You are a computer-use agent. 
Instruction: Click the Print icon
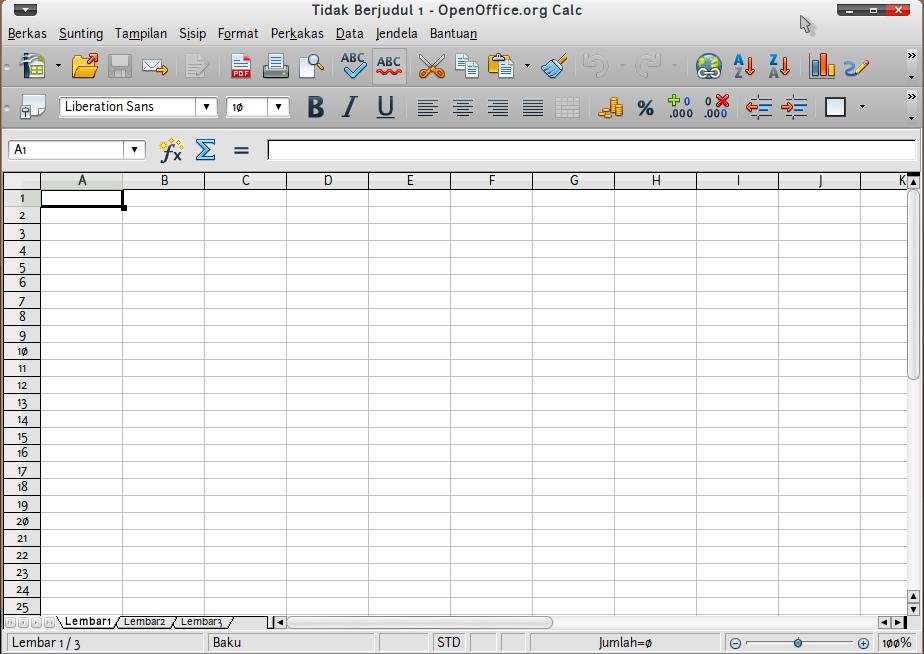(x=275, y=66)
